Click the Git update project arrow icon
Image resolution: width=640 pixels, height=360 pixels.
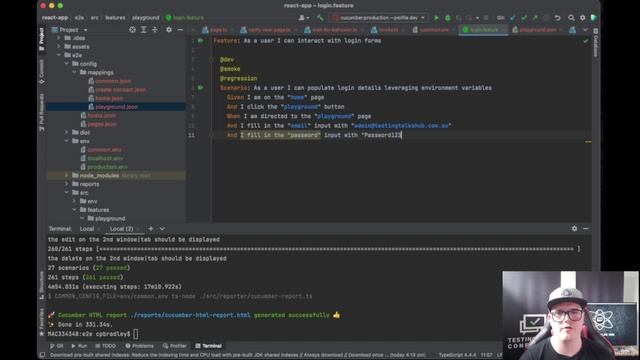tap(513, 18)
